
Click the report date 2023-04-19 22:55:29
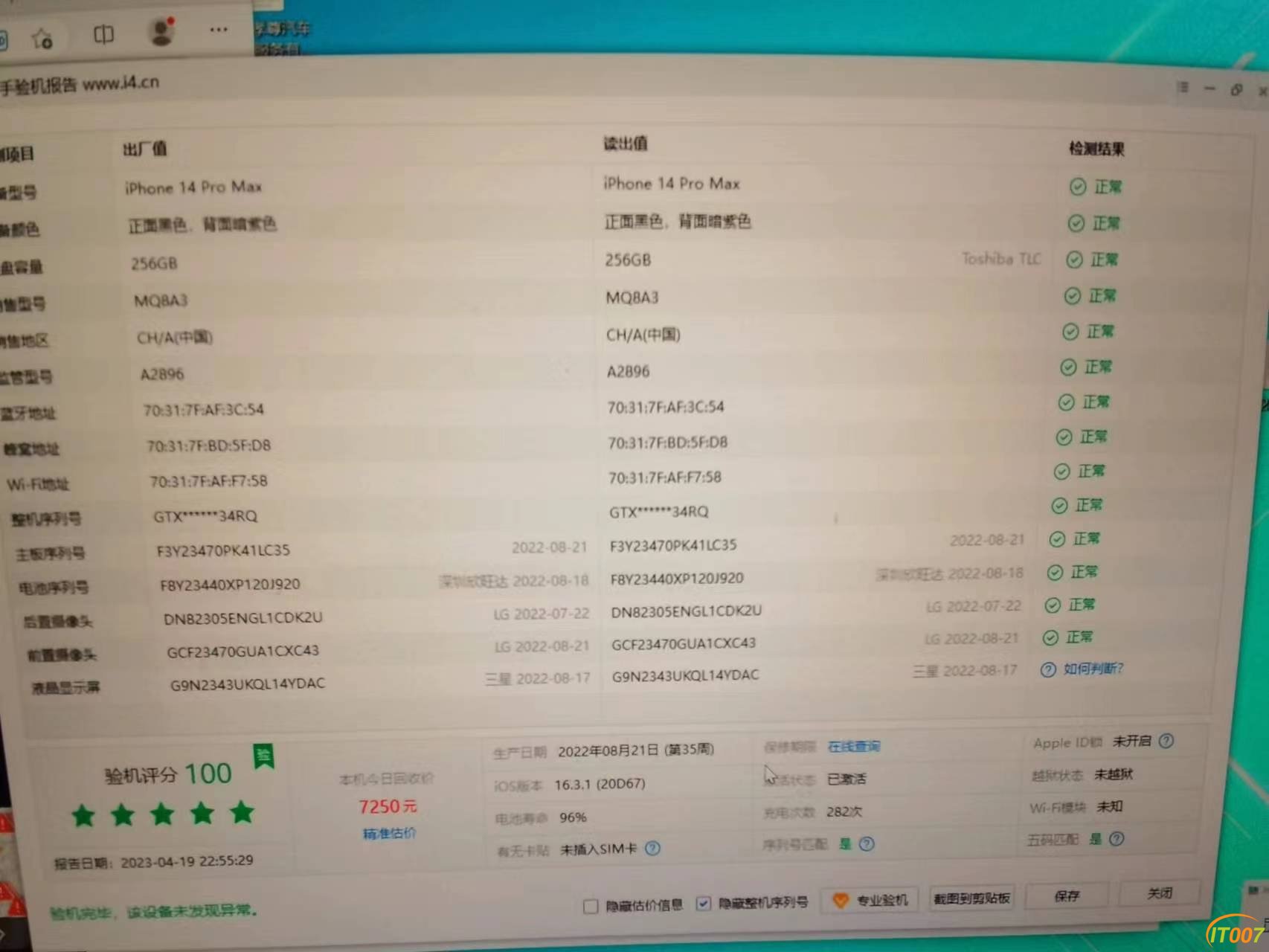click(187, 861)
